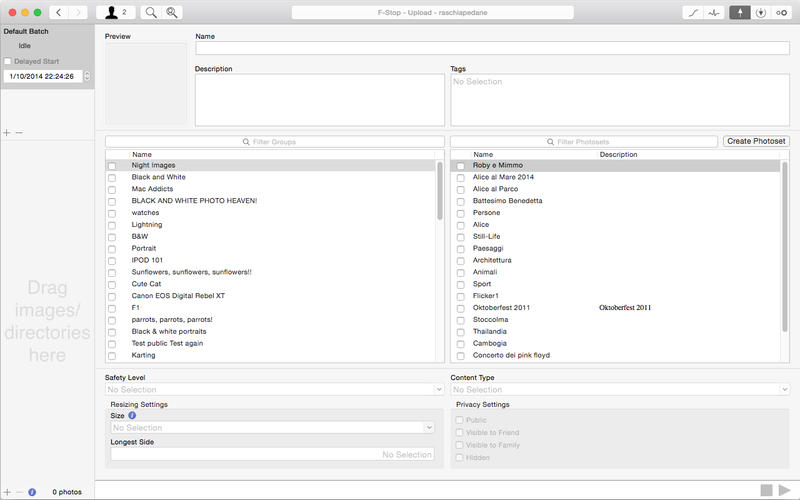Click the user accounts icon in toolbar

point(117,12)
